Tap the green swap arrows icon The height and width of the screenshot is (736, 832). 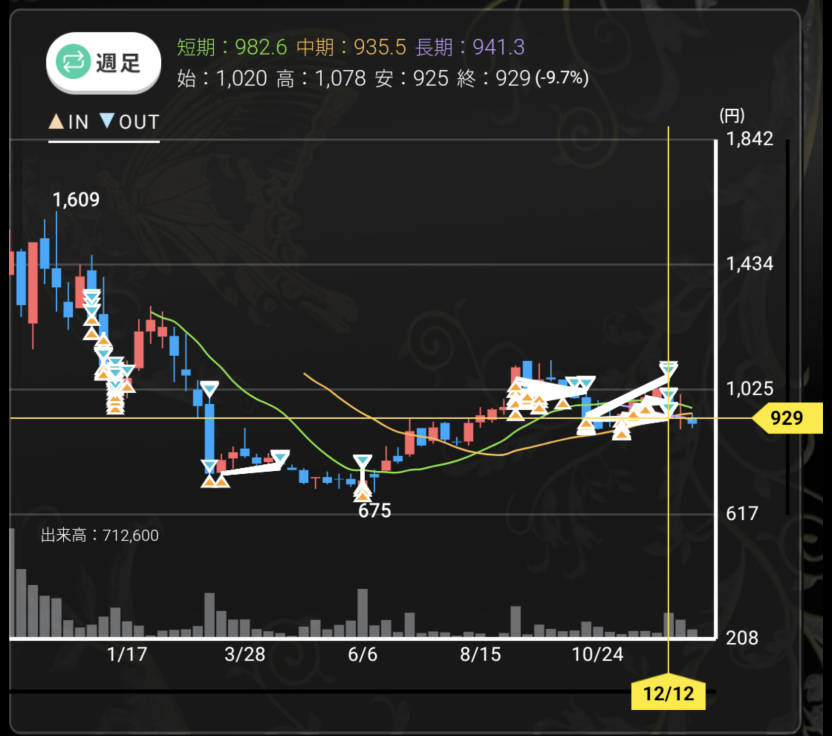pos(73,62)
